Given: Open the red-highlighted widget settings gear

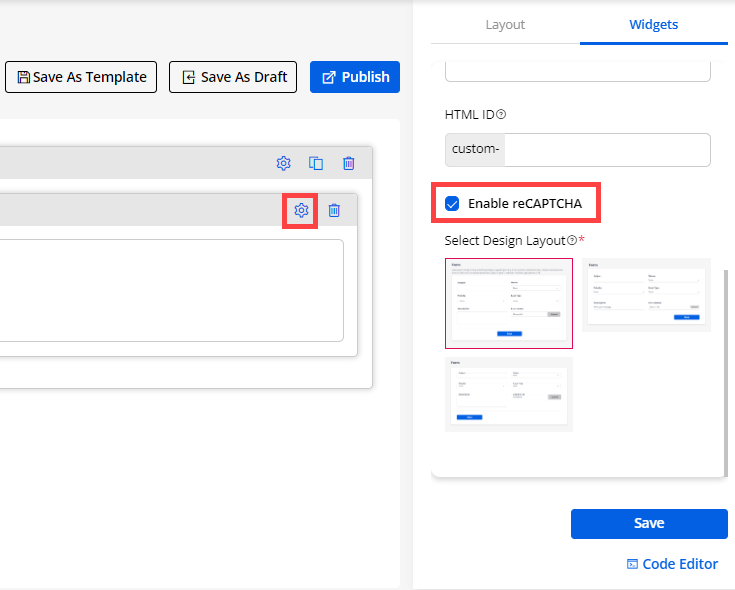Looking at the screenshot, I should pyautogui.click(x=301, y=210).
